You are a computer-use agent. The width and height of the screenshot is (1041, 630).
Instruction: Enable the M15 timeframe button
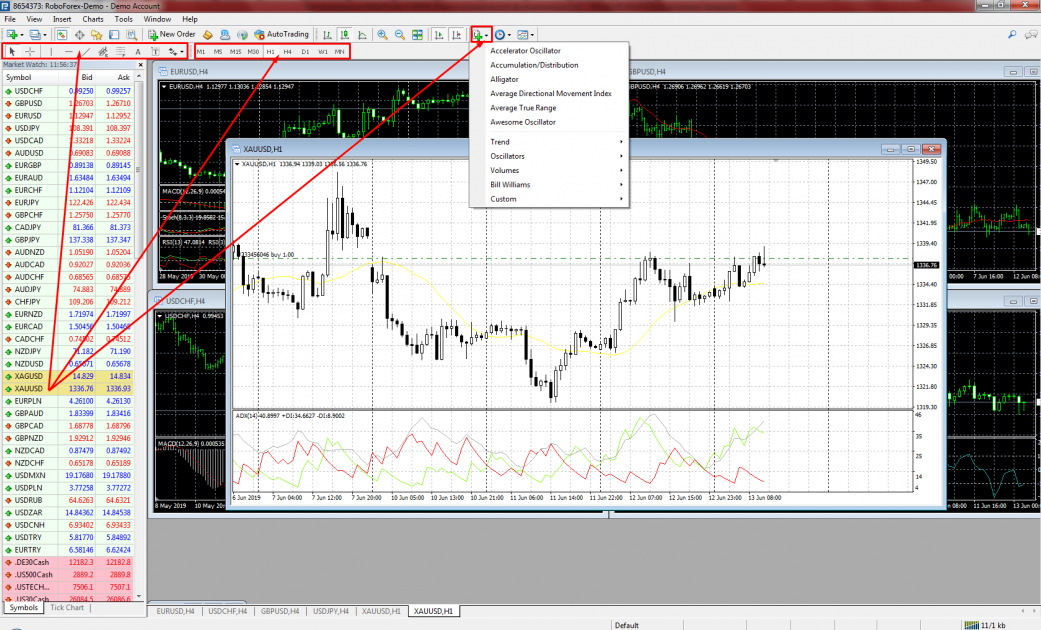pyautogui.click(x=235, y=51)
